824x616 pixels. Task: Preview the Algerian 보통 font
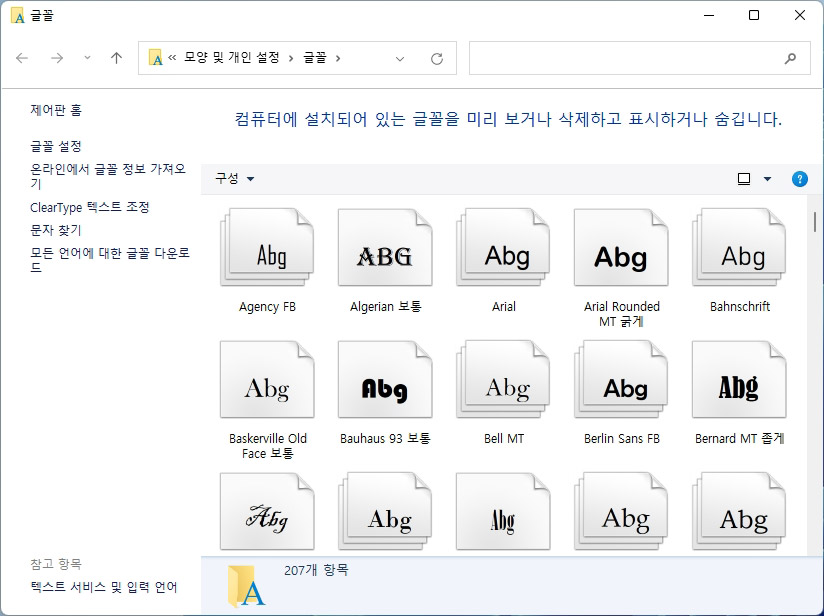pos(385,247)
